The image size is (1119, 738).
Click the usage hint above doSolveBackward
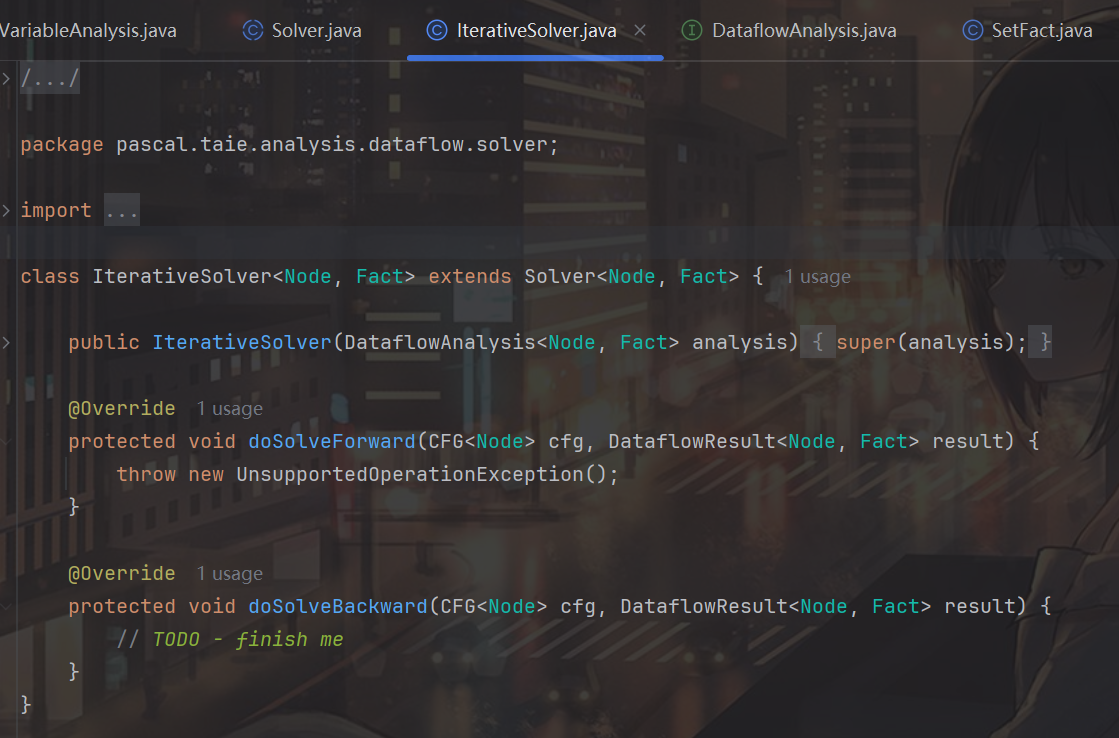pyautogui.click(x=229, y=574)
